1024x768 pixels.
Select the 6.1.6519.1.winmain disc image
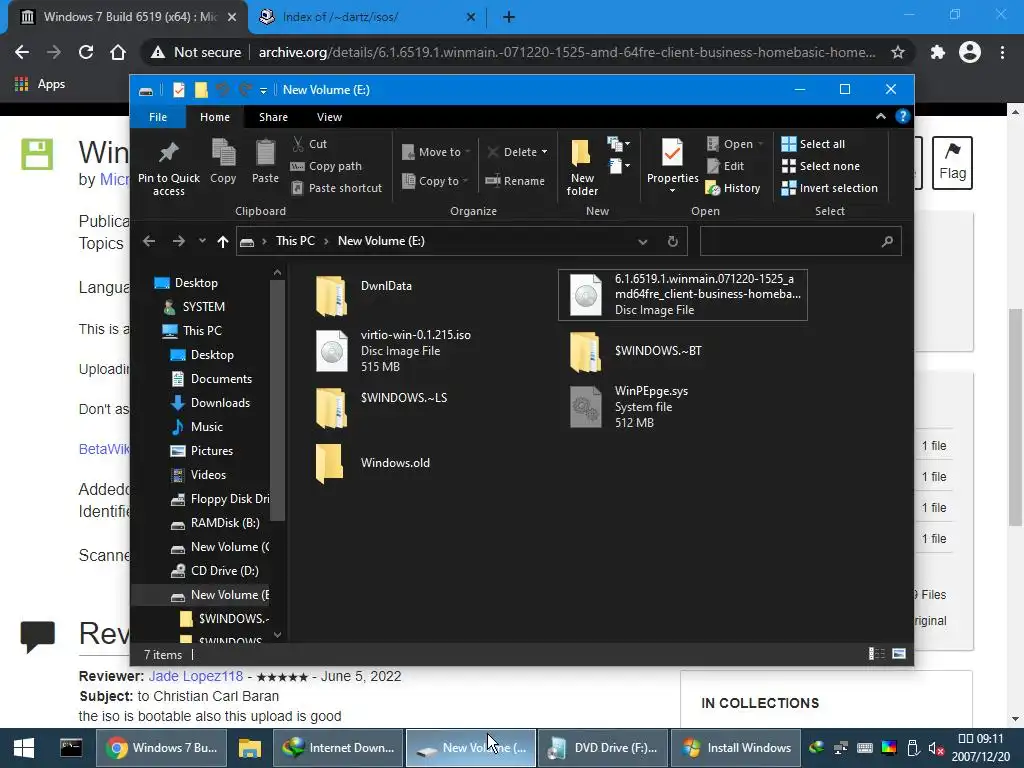[x=682, y=295]
